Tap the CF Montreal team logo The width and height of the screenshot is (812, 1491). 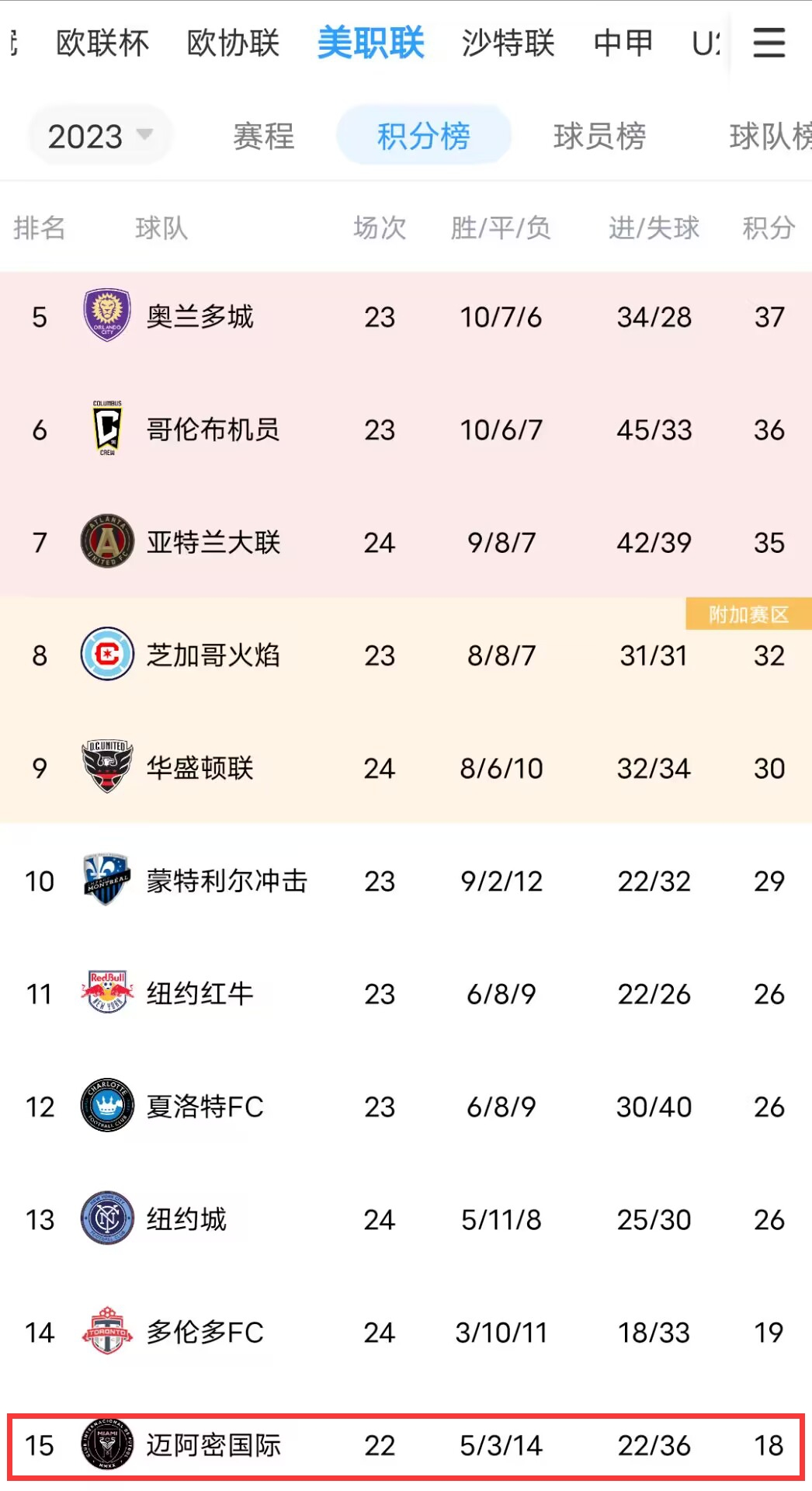107,879
